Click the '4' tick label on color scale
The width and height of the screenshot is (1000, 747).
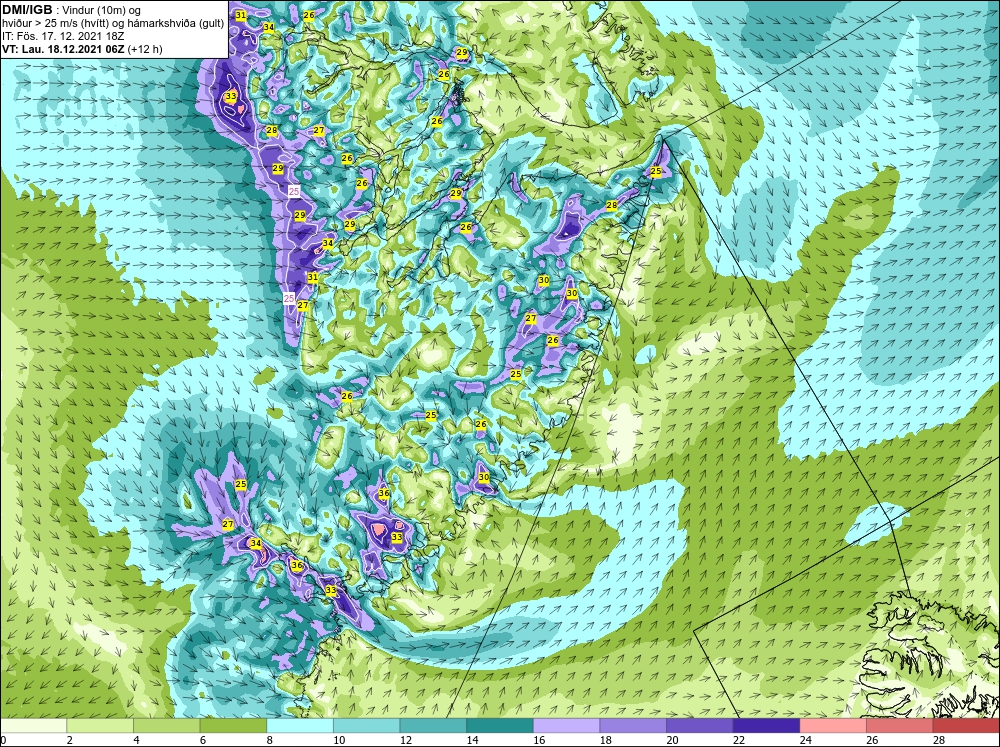136,740
